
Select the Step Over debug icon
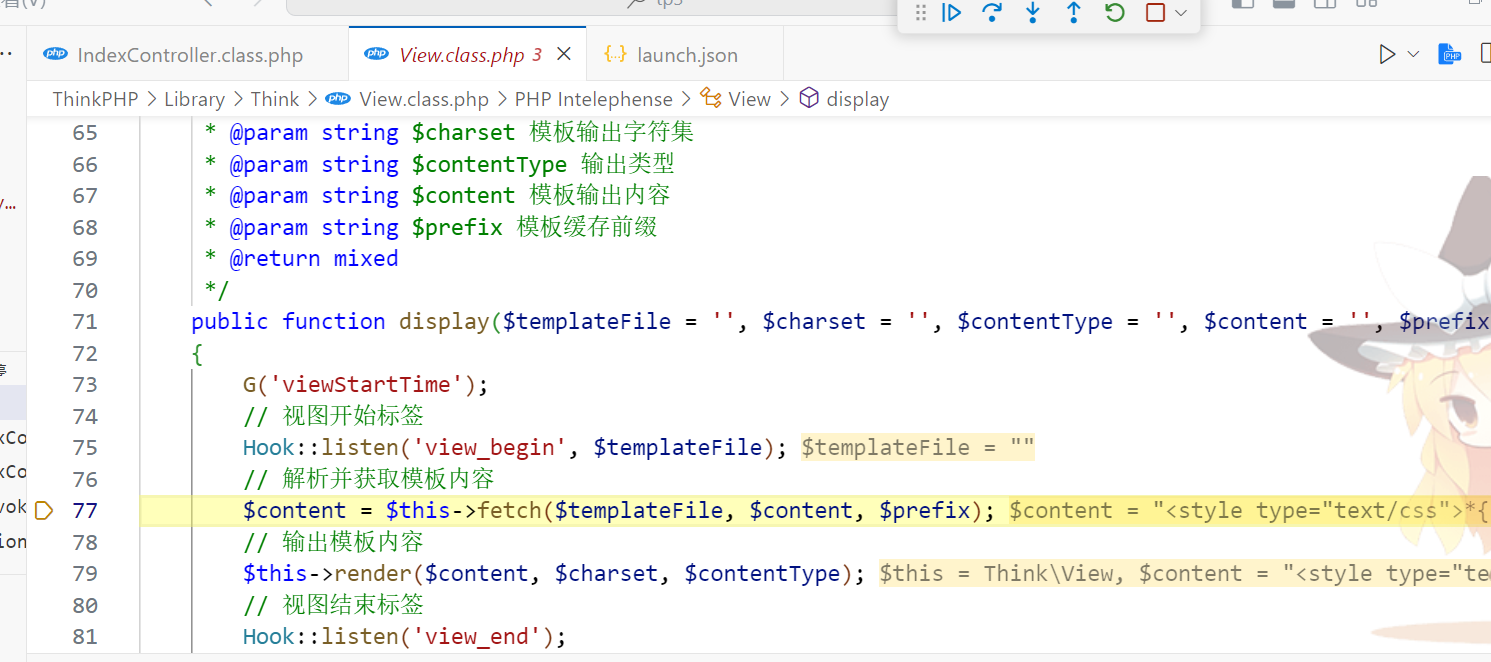tap(992, 13)
